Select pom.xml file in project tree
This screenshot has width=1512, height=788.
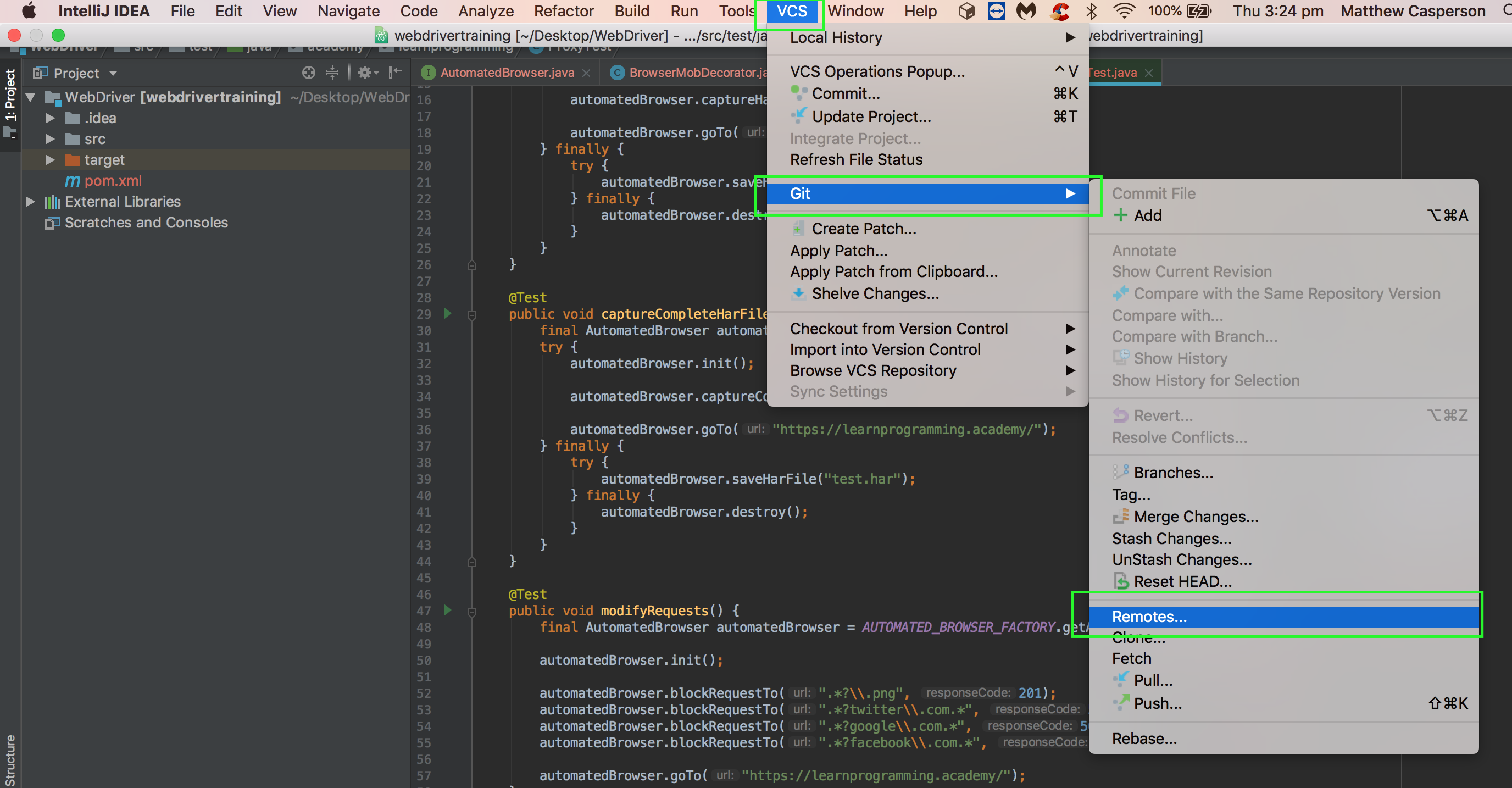(113, 181)
